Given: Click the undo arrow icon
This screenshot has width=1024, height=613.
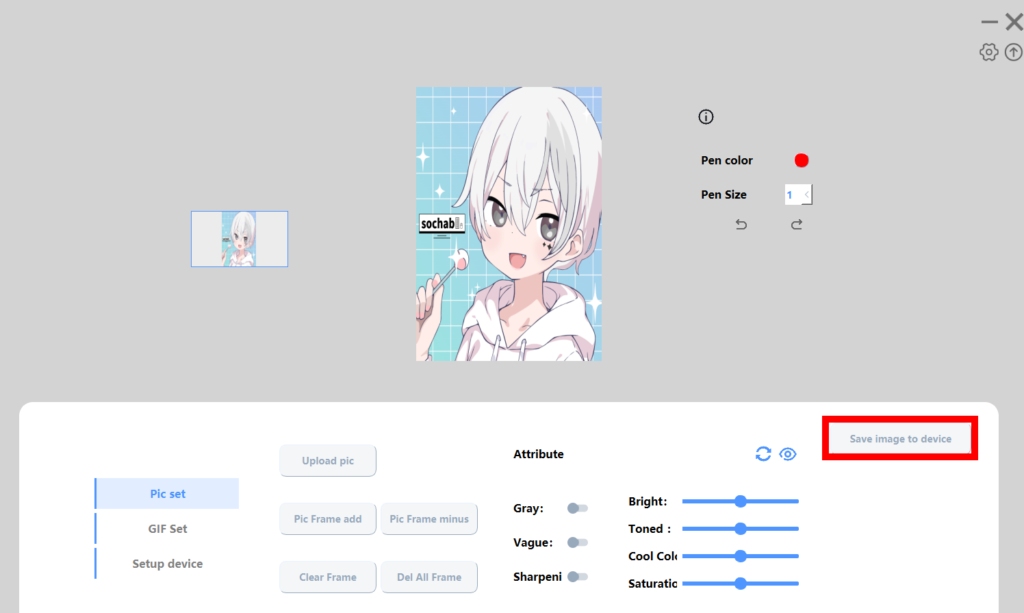Looking at the screenshot, I should 741,225.
